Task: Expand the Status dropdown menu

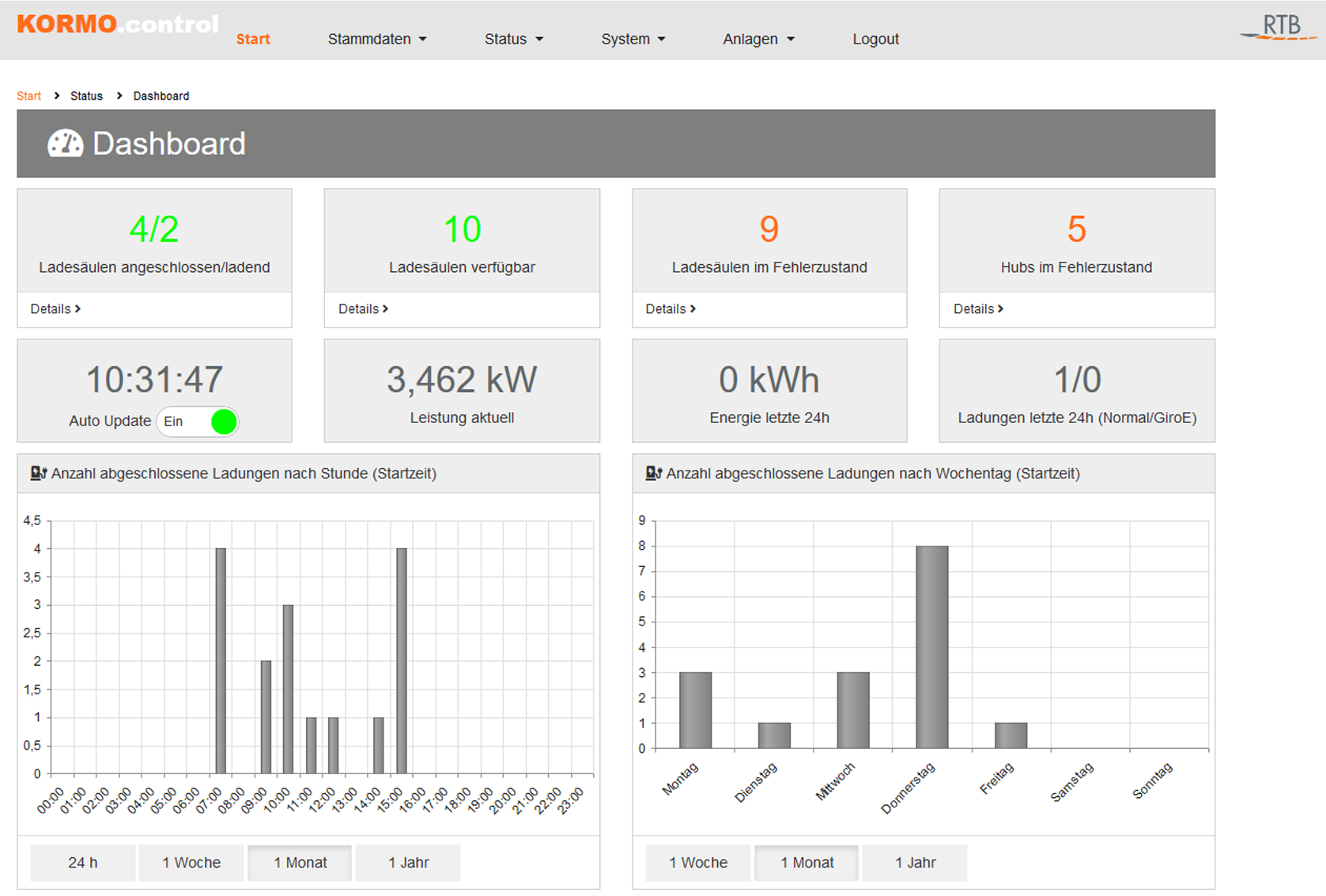Action: (x=514, y=39)
